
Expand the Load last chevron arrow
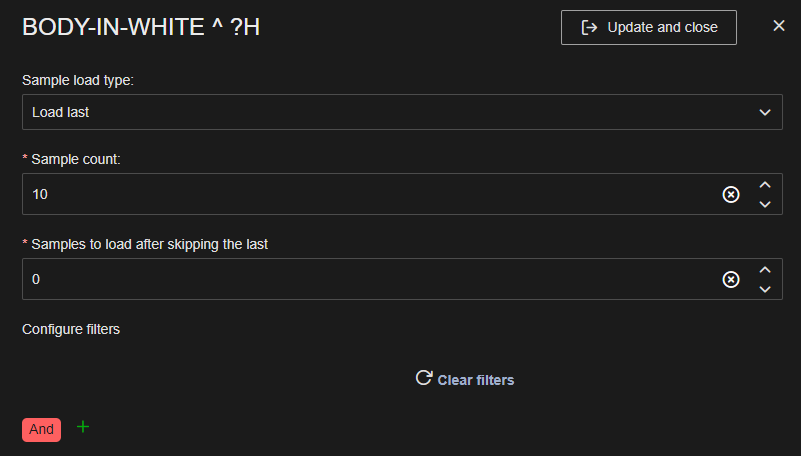(x=765, y=112)
